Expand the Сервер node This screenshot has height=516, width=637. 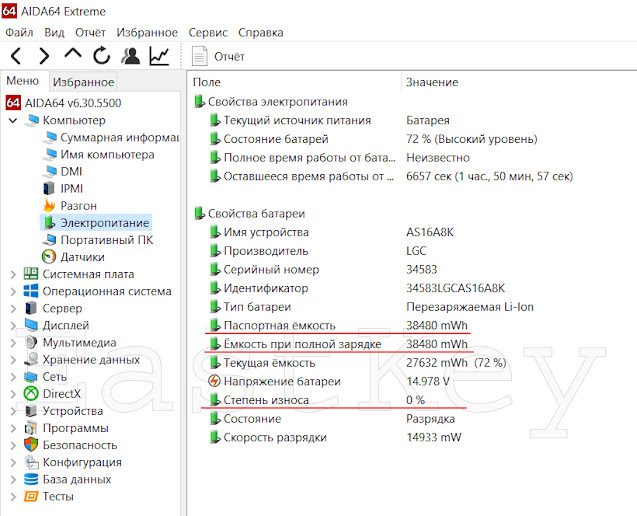13,309
